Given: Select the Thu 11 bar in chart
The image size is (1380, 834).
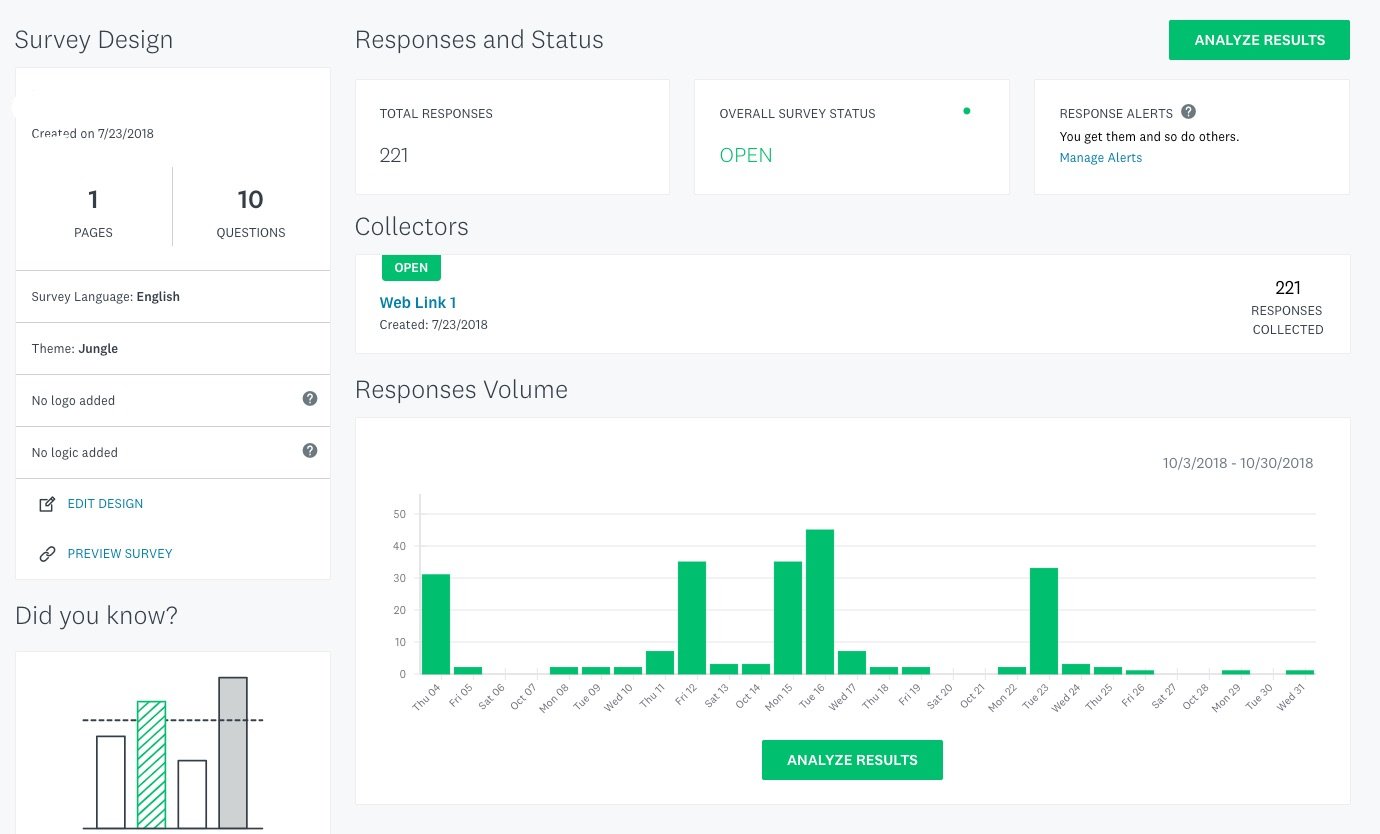Looking at the screenshot, I should point(660,663).
